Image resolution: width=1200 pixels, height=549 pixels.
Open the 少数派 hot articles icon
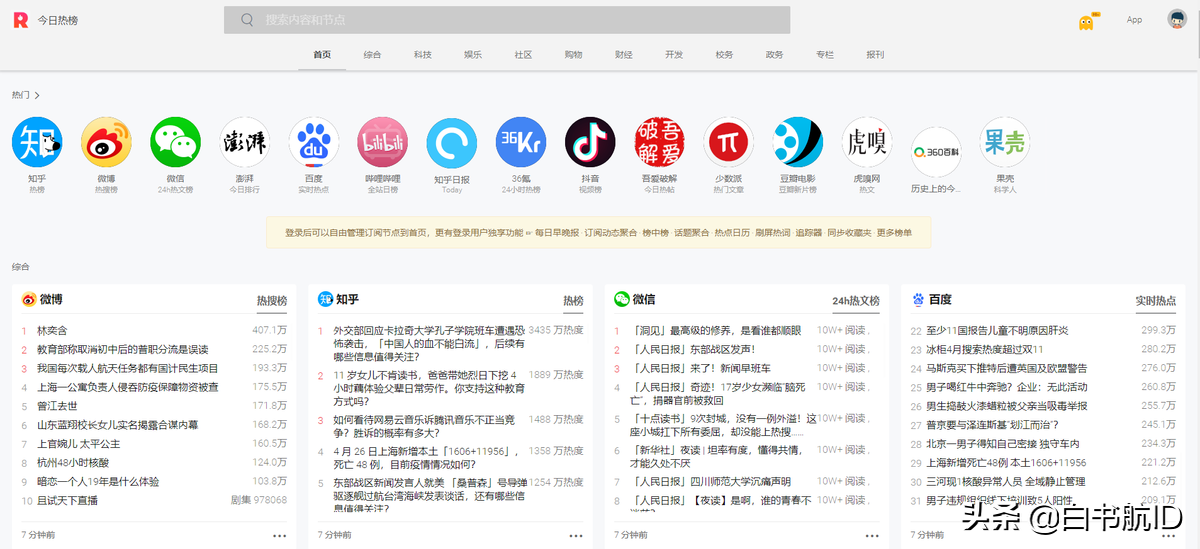[728, 141]
